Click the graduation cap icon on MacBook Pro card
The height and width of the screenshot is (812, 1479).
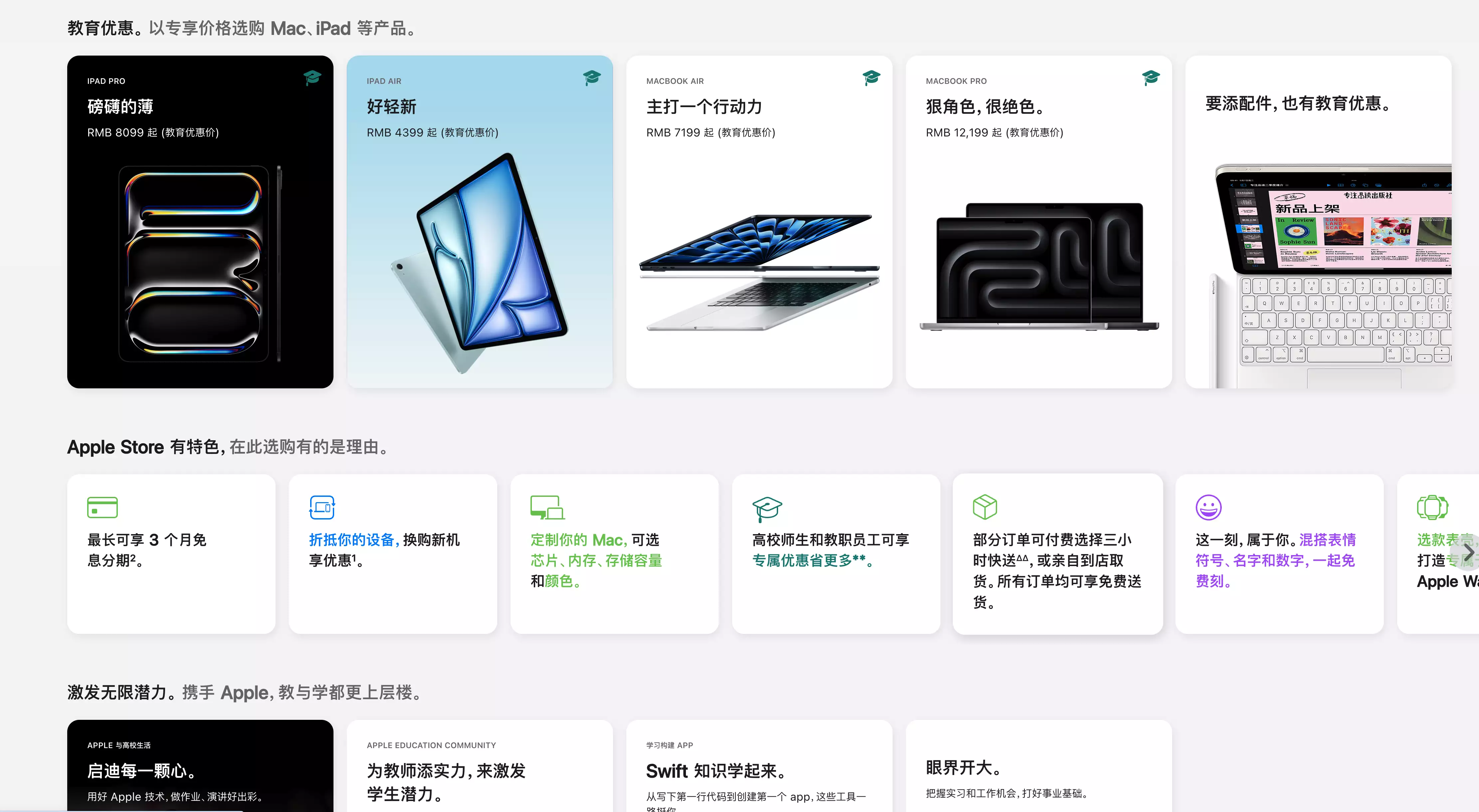pos(1151,78)
